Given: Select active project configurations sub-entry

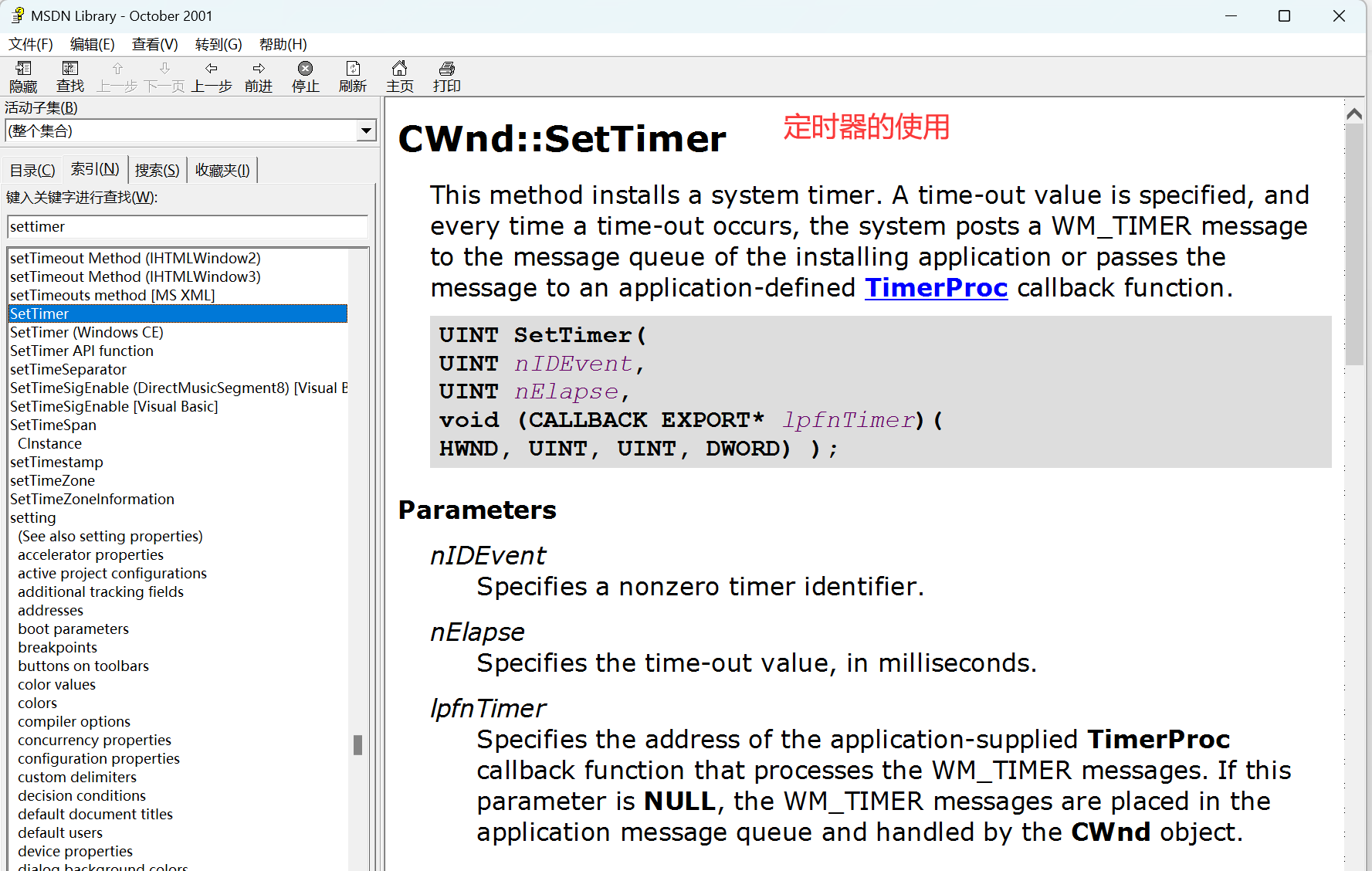Looking at the screenshot, I should tap(112, 573).
